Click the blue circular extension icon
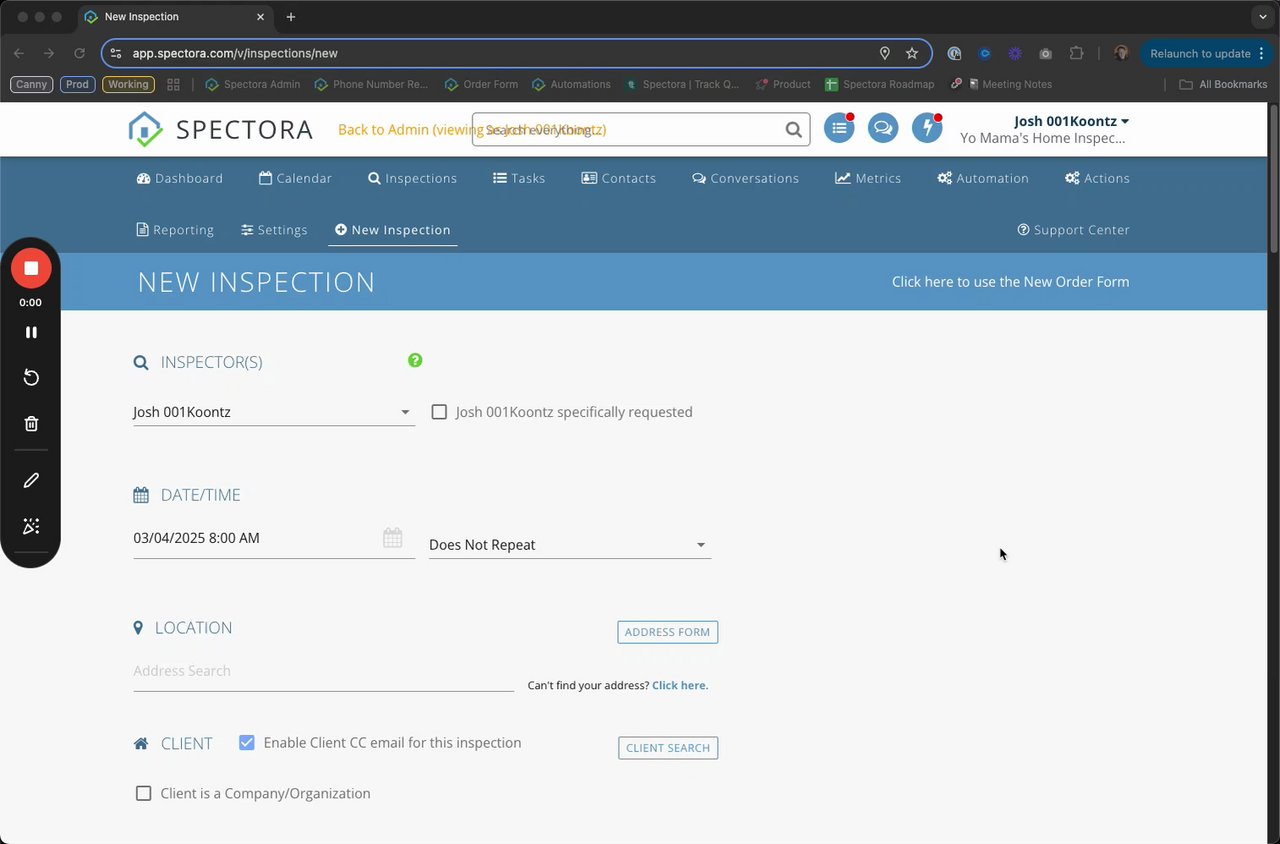1280x844 pixels. pos(985,53)
